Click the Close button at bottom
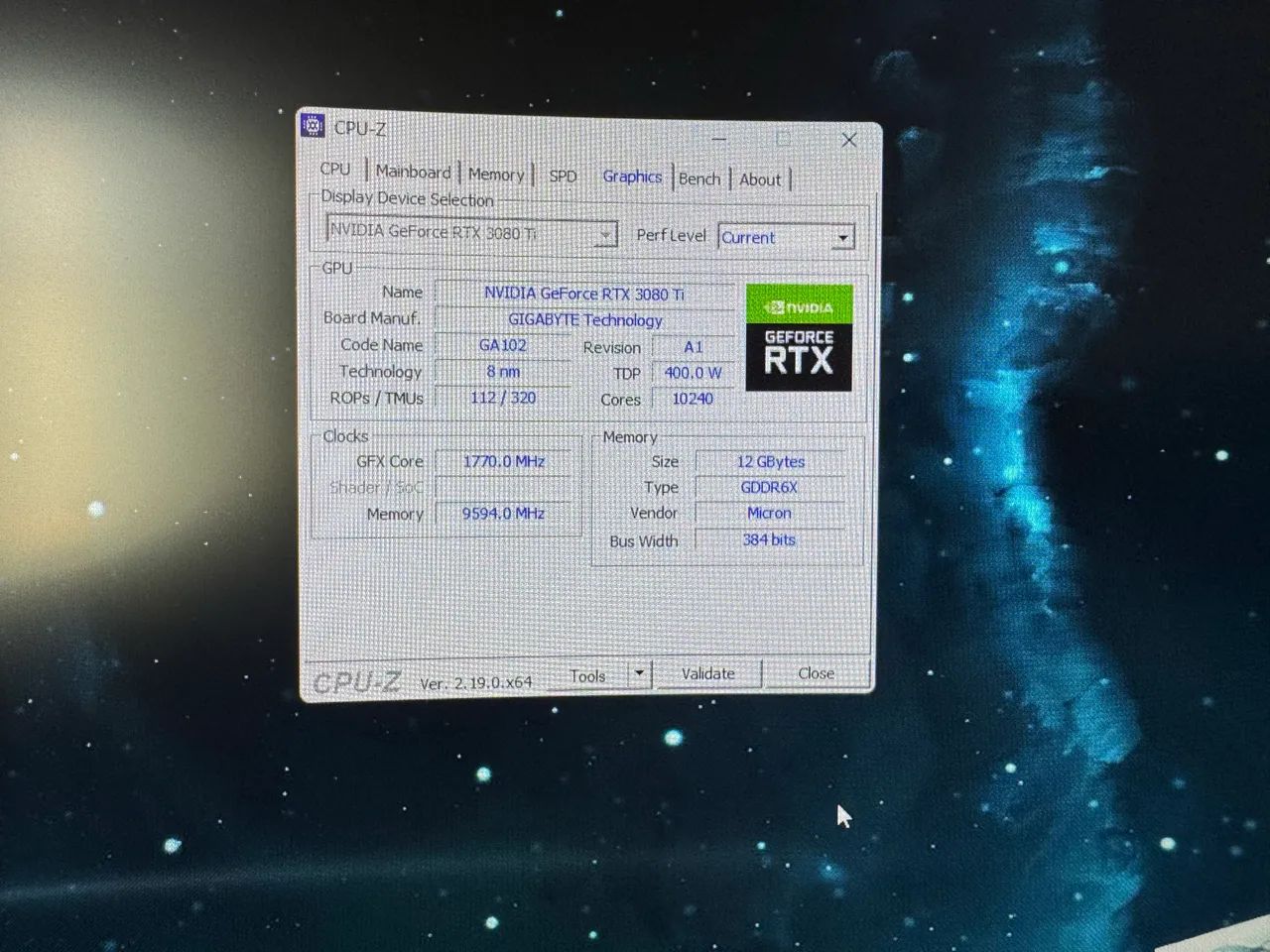 pos(816,673)
